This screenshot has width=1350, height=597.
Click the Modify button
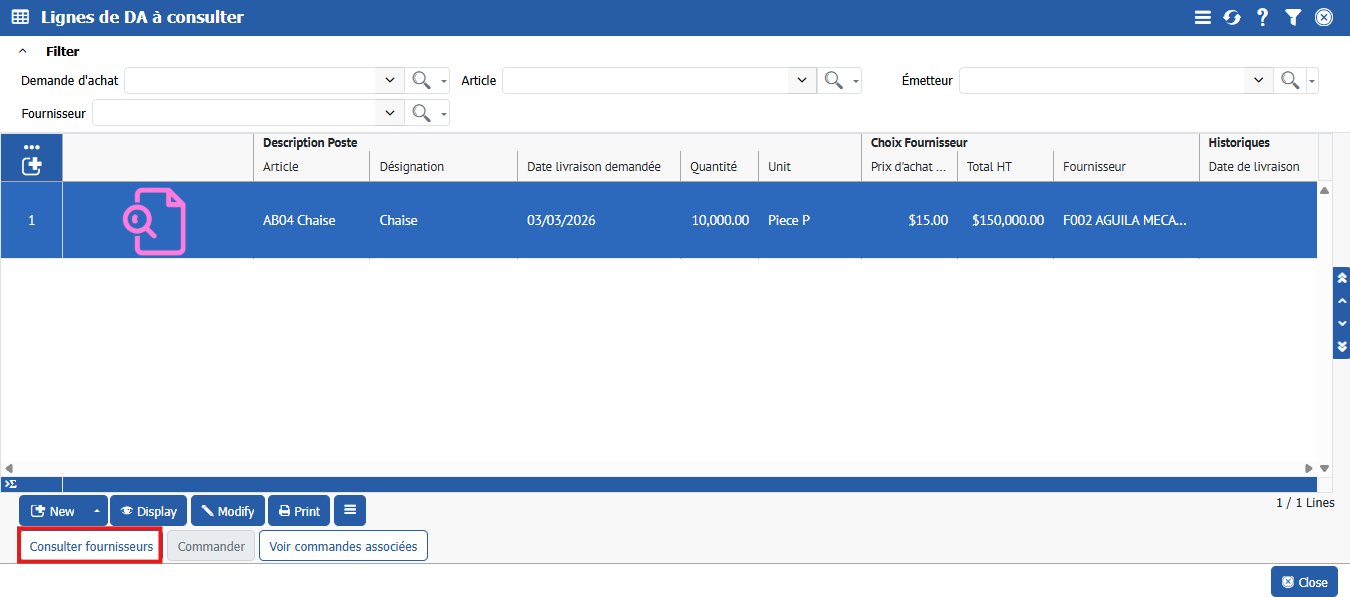[228, 511]
